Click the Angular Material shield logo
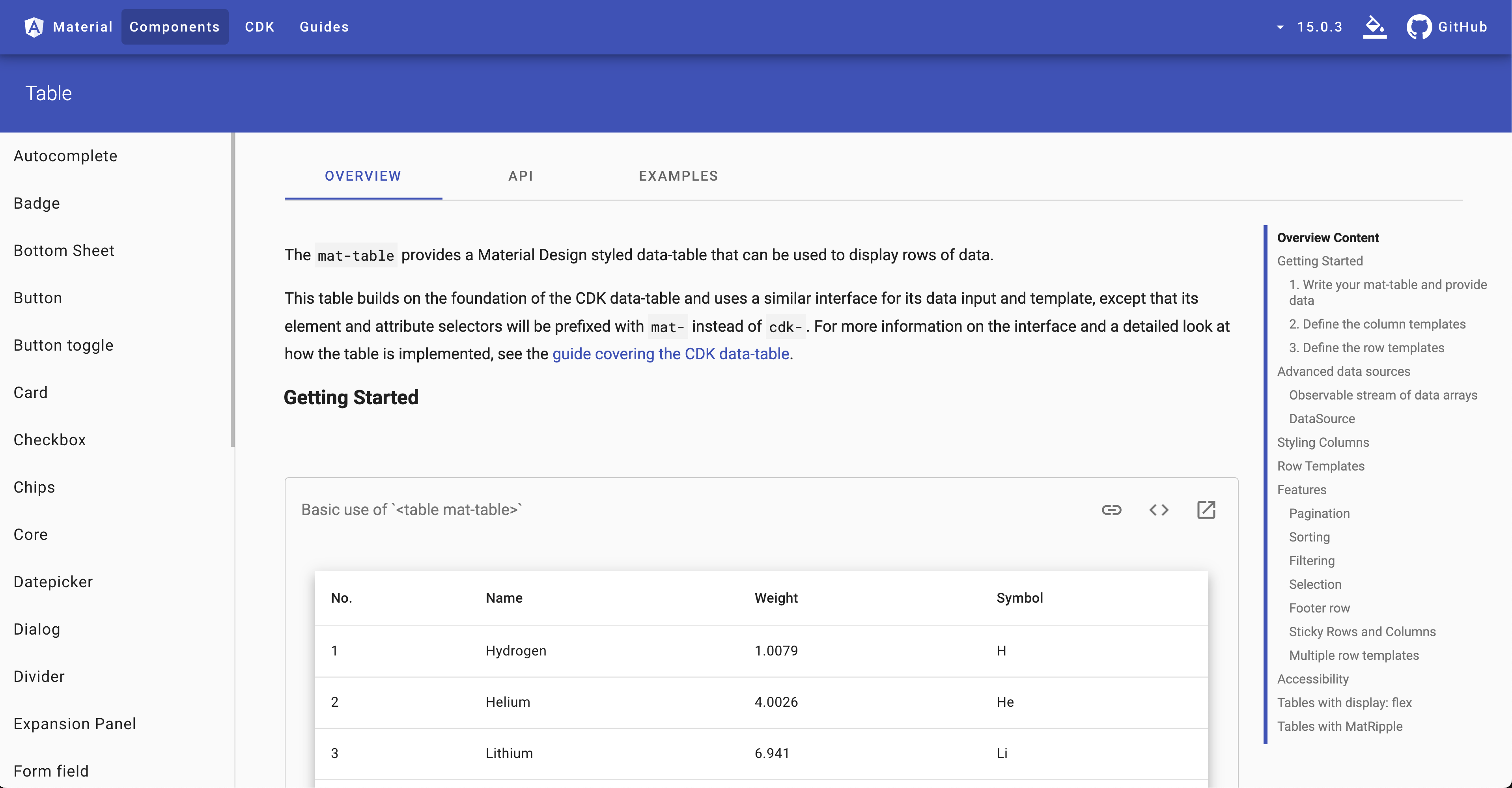1512x788 pixels. pyautogui.click(x=34, y=27)
